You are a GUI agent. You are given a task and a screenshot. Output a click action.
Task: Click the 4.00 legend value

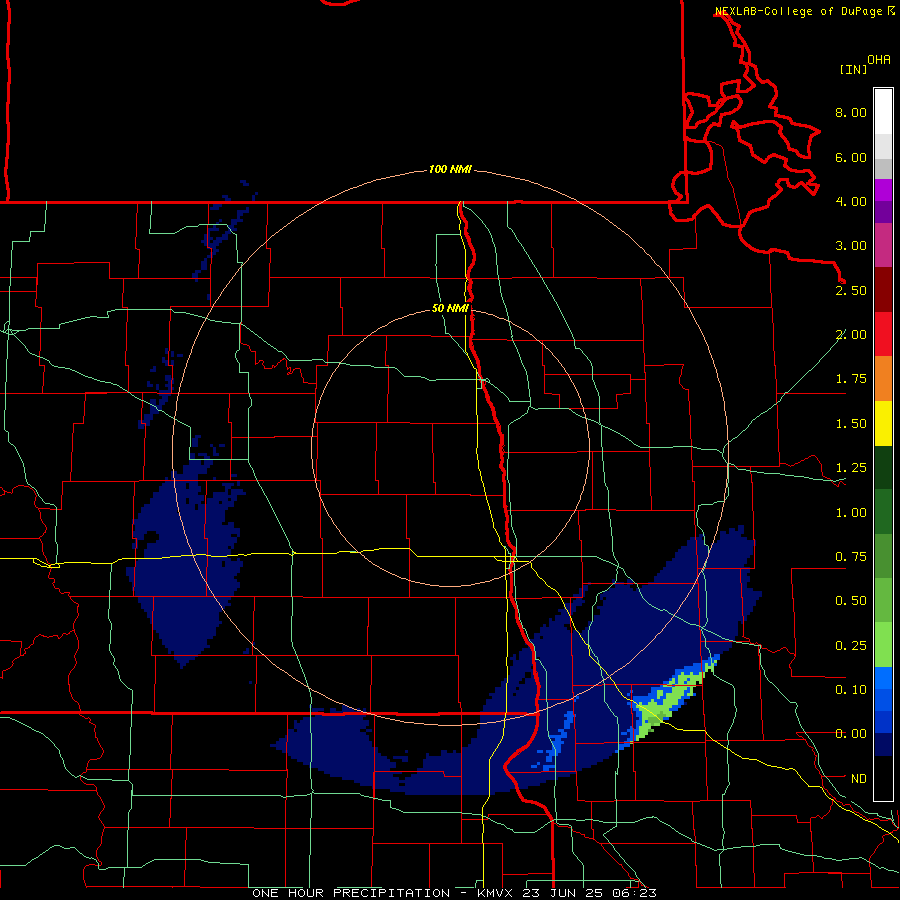(851, 201)
